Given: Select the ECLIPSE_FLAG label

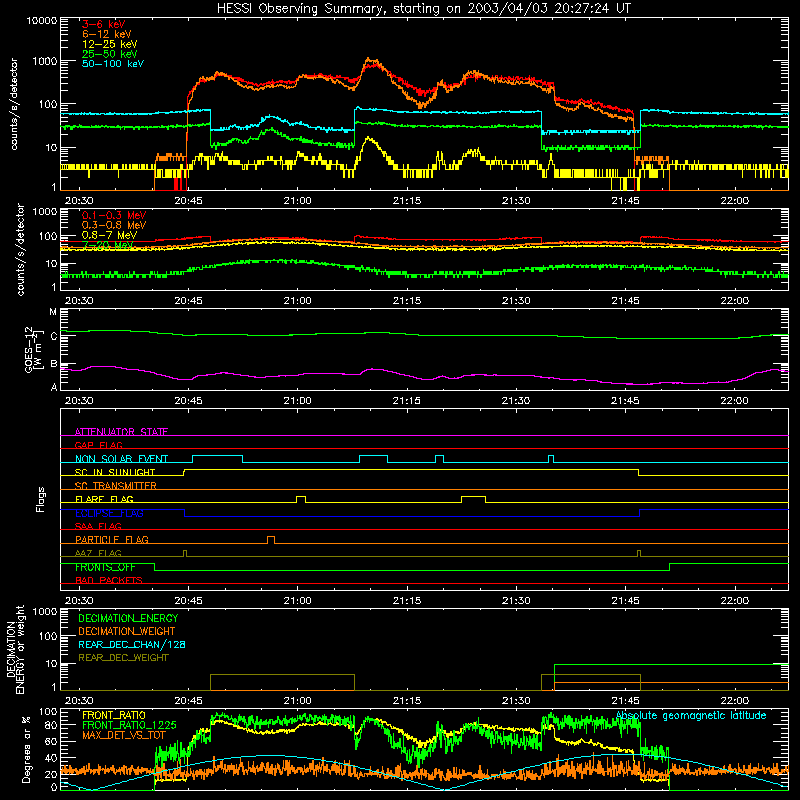Looking at the screenshot, I should (109, 513).
